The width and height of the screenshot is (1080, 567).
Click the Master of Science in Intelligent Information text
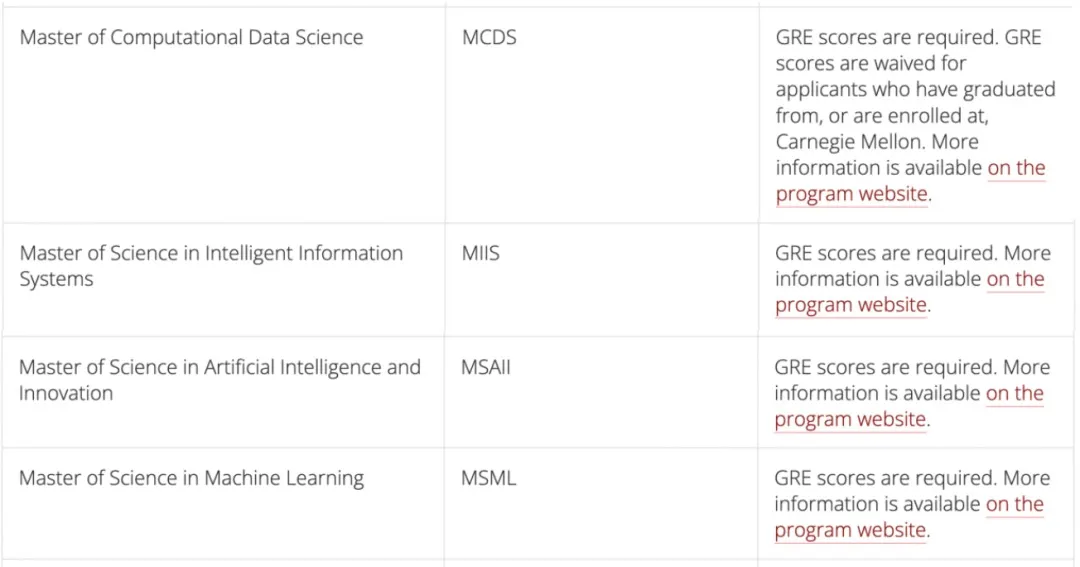(211, 253)
